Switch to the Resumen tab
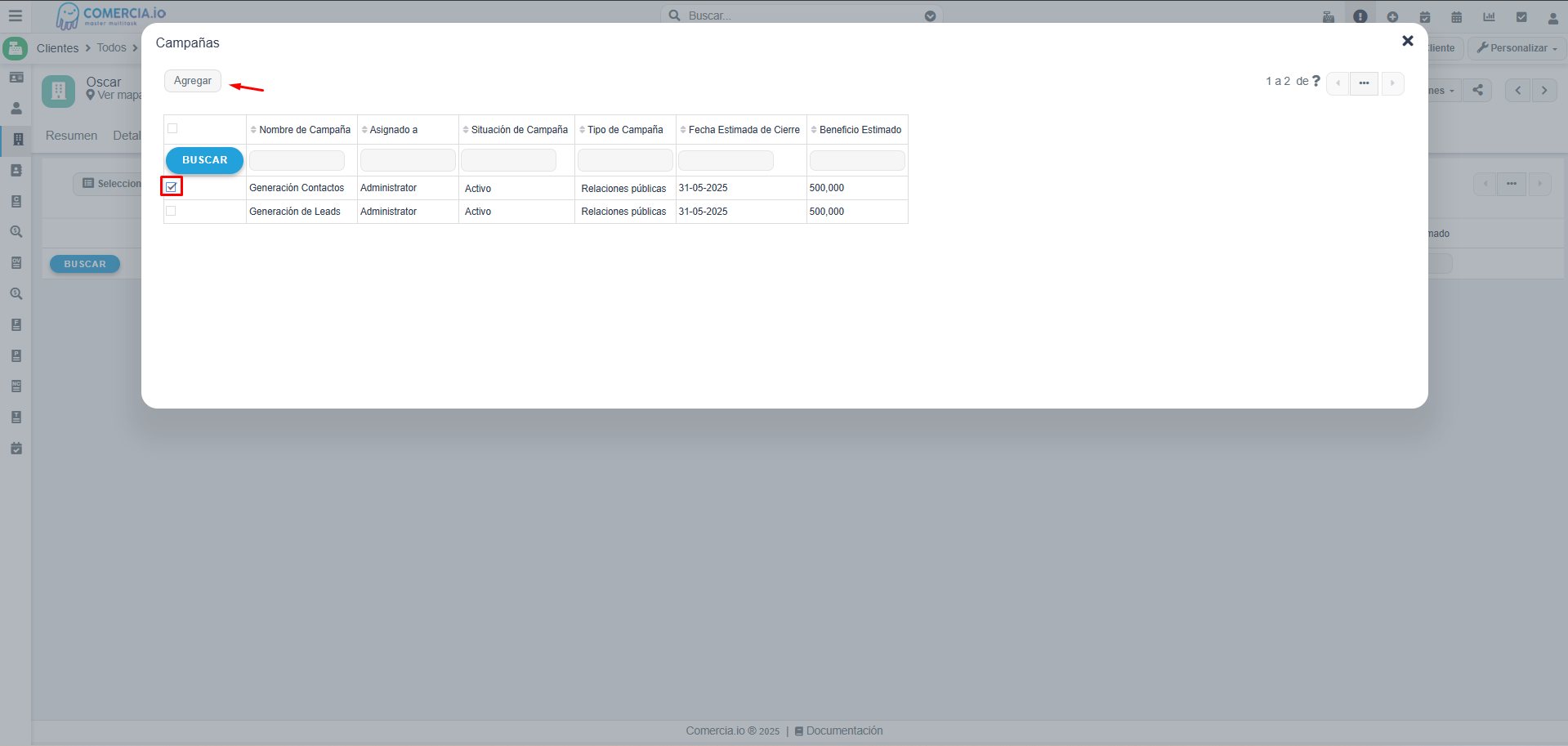 (71, 136)
